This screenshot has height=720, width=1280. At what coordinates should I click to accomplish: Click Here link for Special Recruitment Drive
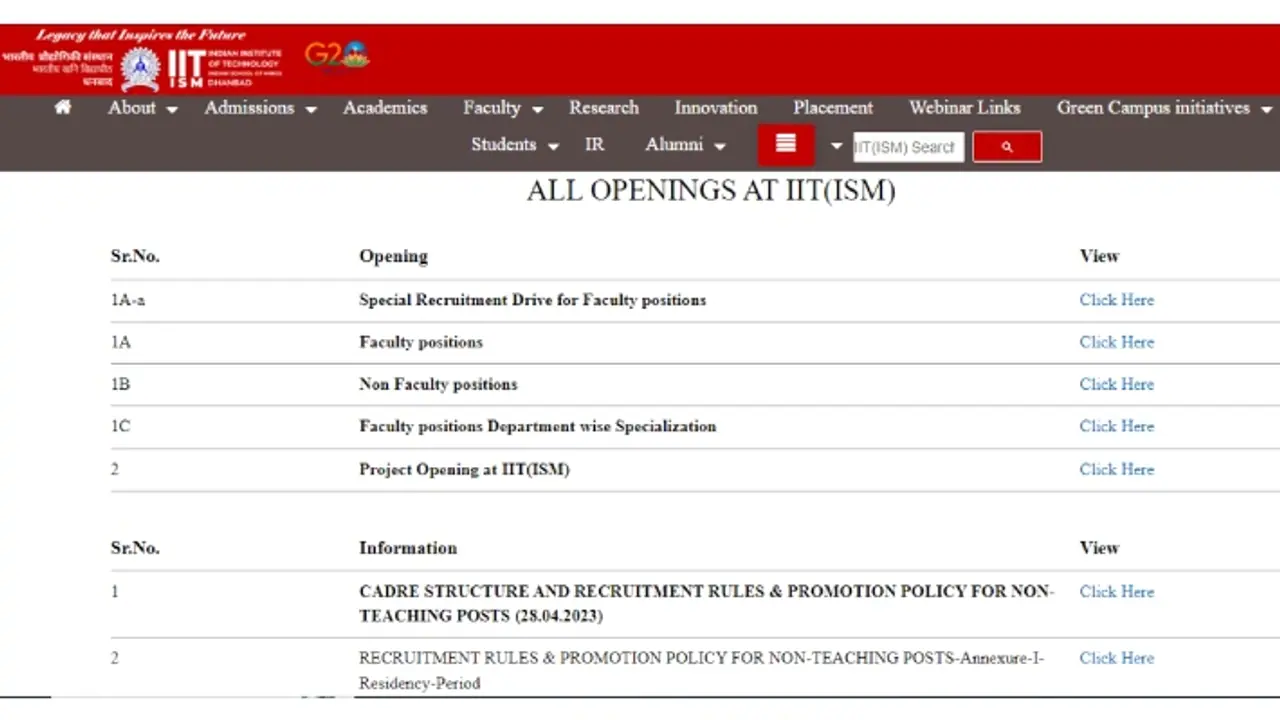(1116, 300)
